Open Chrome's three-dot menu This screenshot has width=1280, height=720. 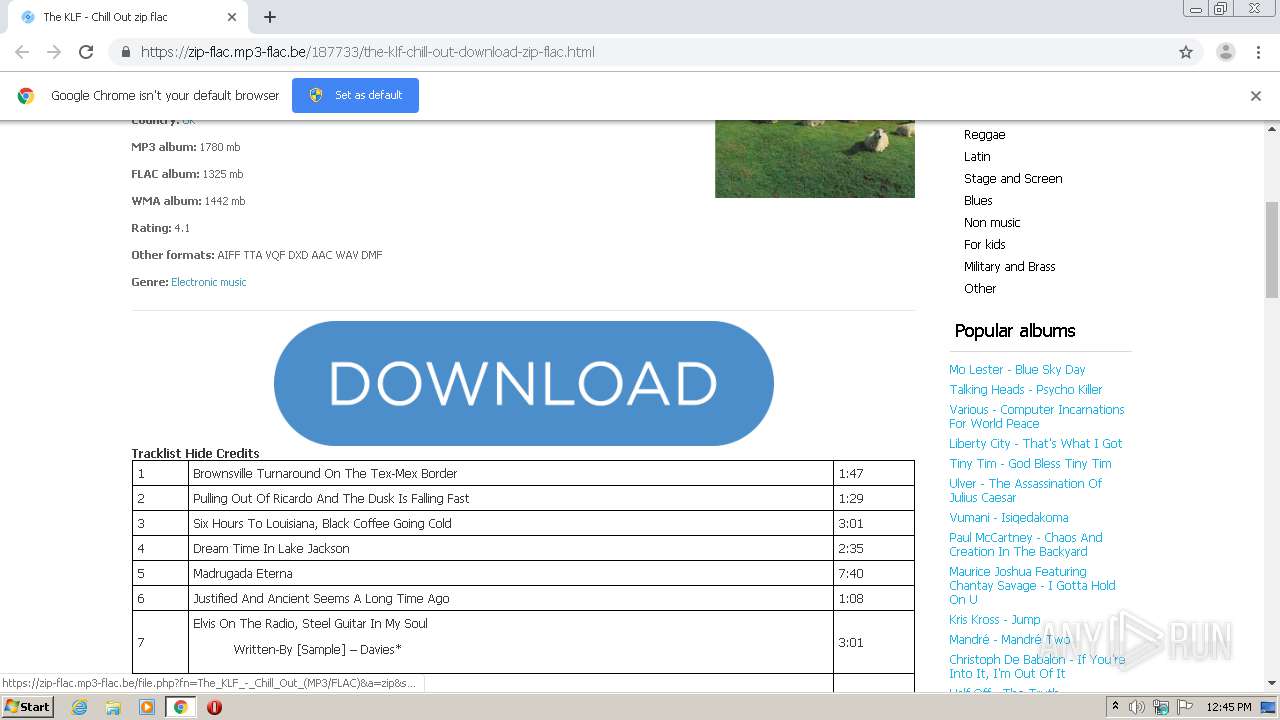(1258, 52)
